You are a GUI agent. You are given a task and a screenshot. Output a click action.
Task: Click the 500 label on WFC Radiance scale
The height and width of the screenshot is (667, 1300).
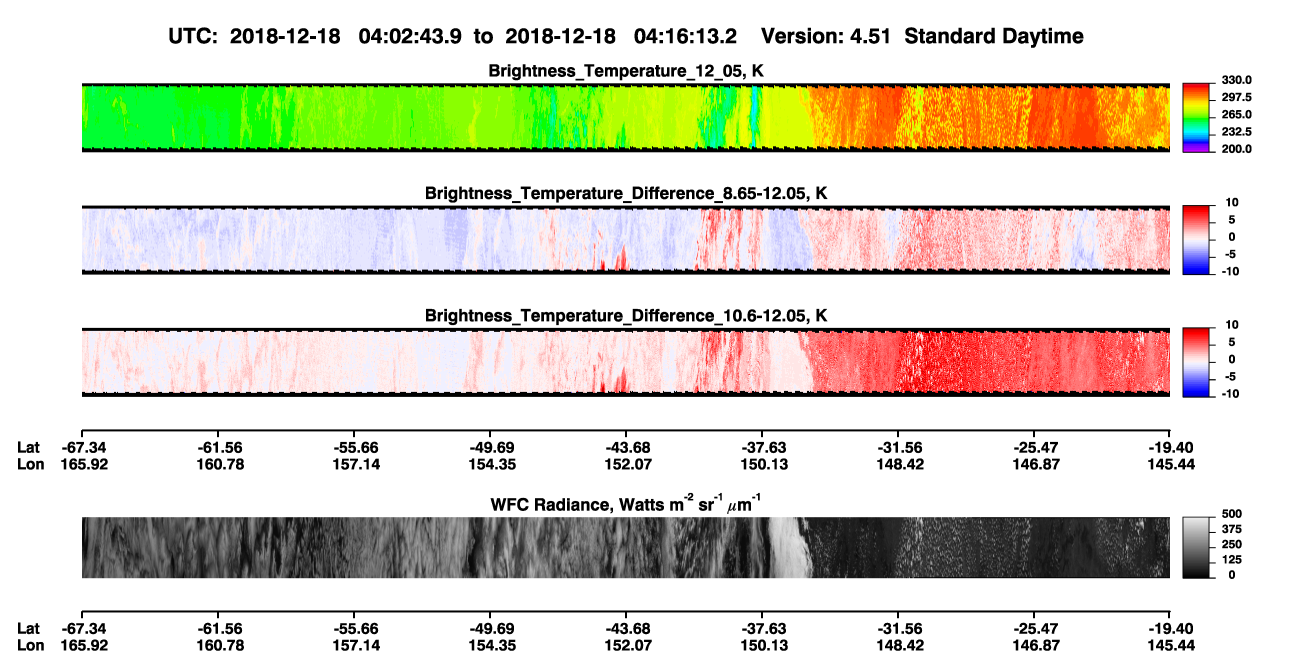1231,514
